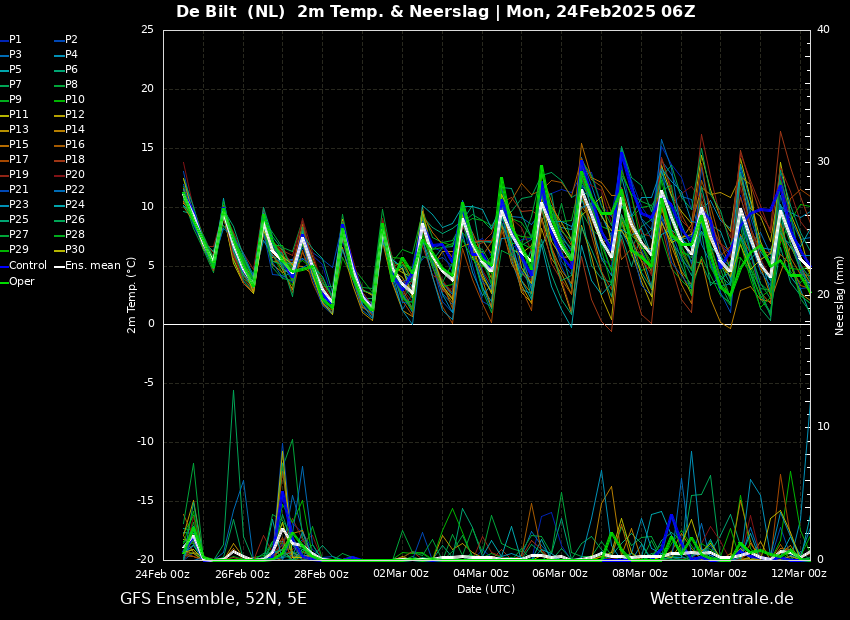Click the chart title De Bilt (NL)
Screen dimensions: 850x620
tap(230, 11)
